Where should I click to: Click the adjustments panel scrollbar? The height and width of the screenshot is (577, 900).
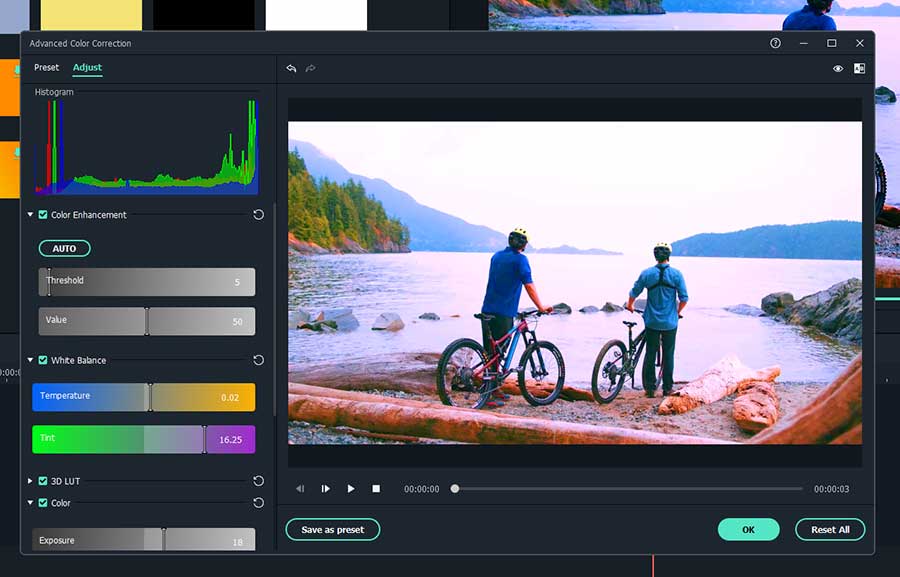274,310
